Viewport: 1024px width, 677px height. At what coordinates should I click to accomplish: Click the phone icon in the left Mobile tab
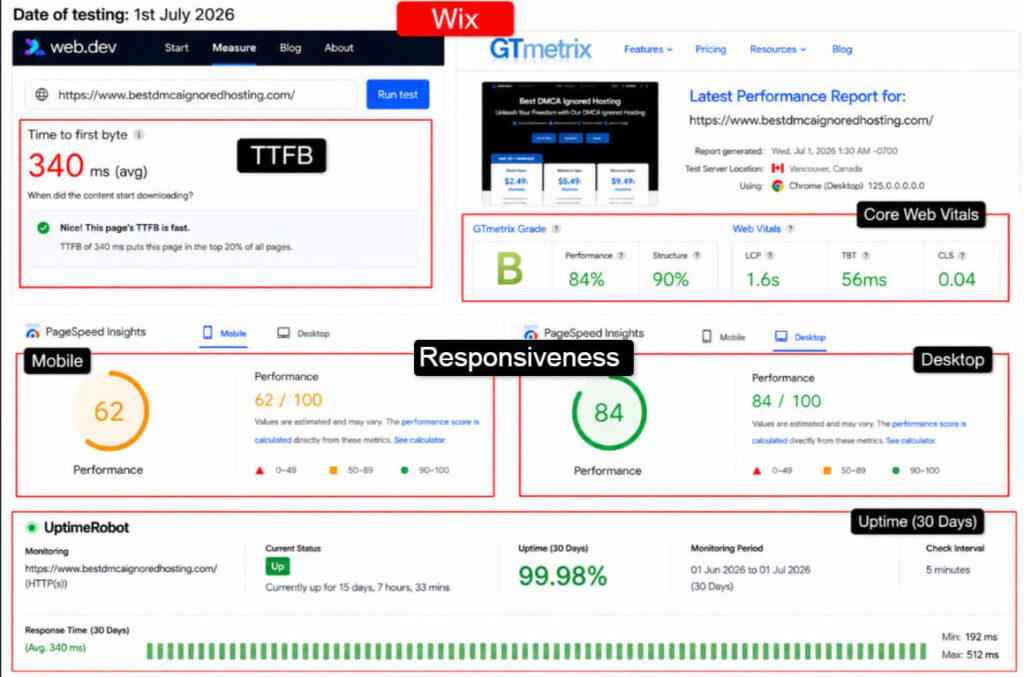208,333
